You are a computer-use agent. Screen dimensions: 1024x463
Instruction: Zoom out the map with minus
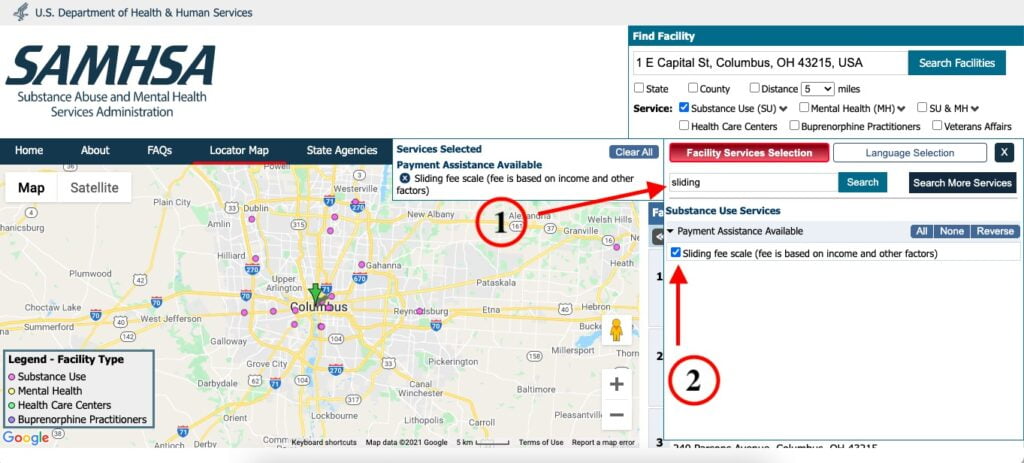click(x=616, y=415)
